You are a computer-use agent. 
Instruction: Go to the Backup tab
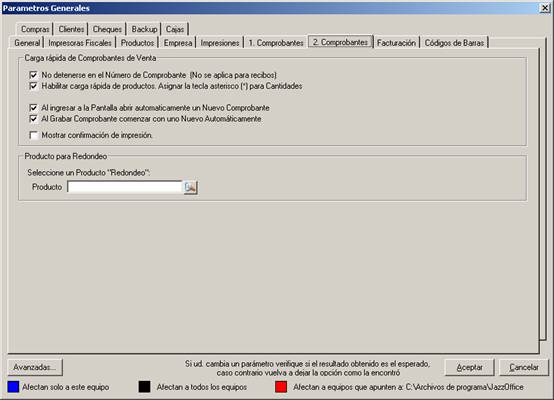point(144,29)
